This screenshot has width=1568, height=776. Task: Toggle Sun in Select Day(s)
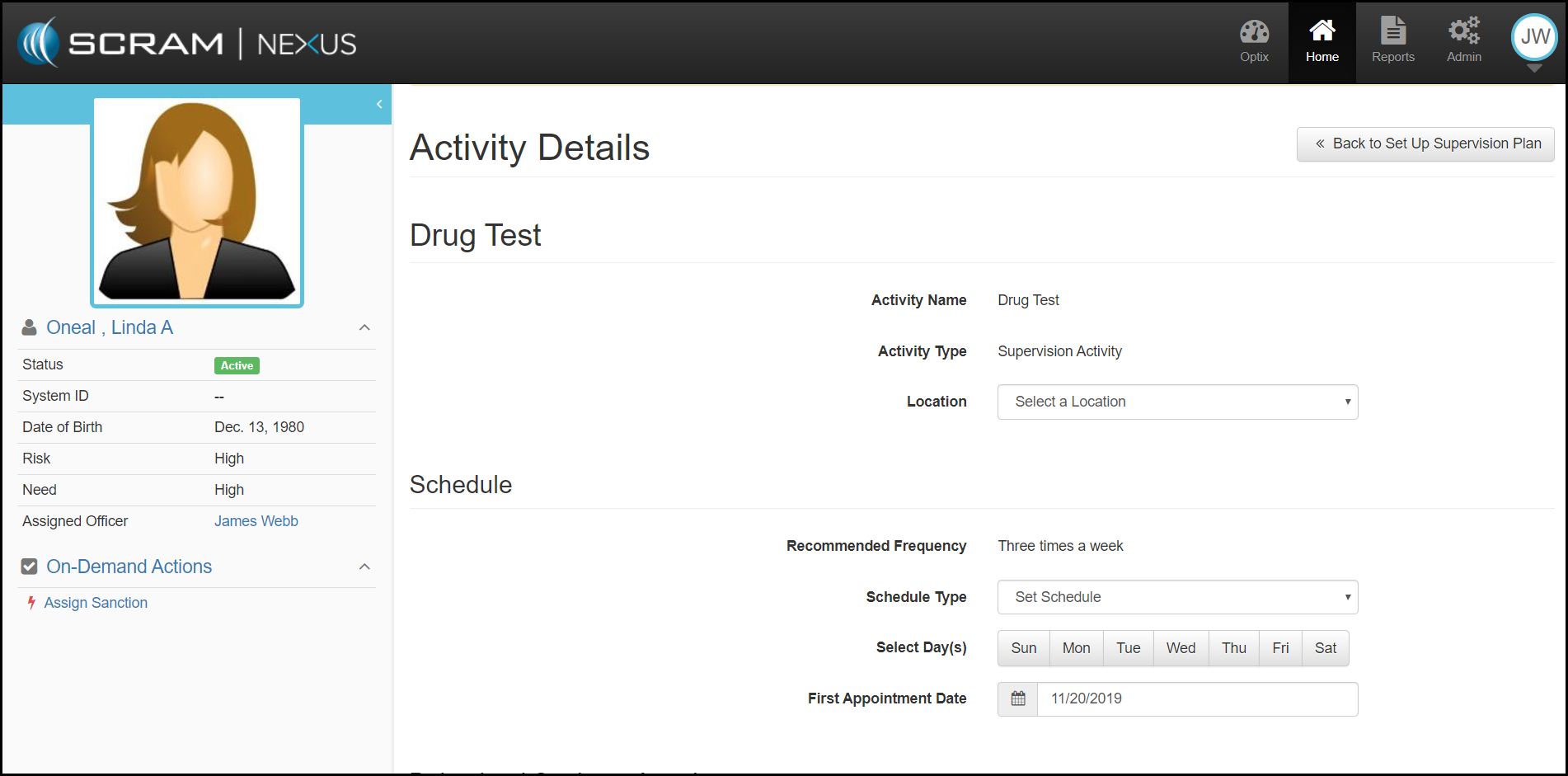[x=1023, y=648]
